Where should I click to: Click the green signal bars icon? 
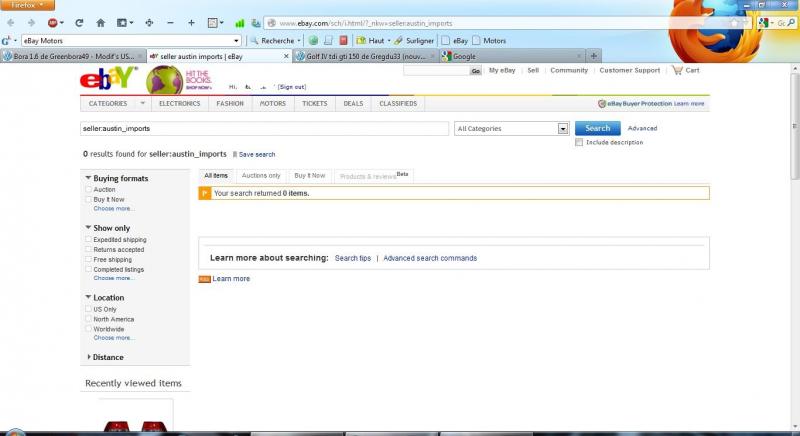pyautogui.click(x=240, y=23)
